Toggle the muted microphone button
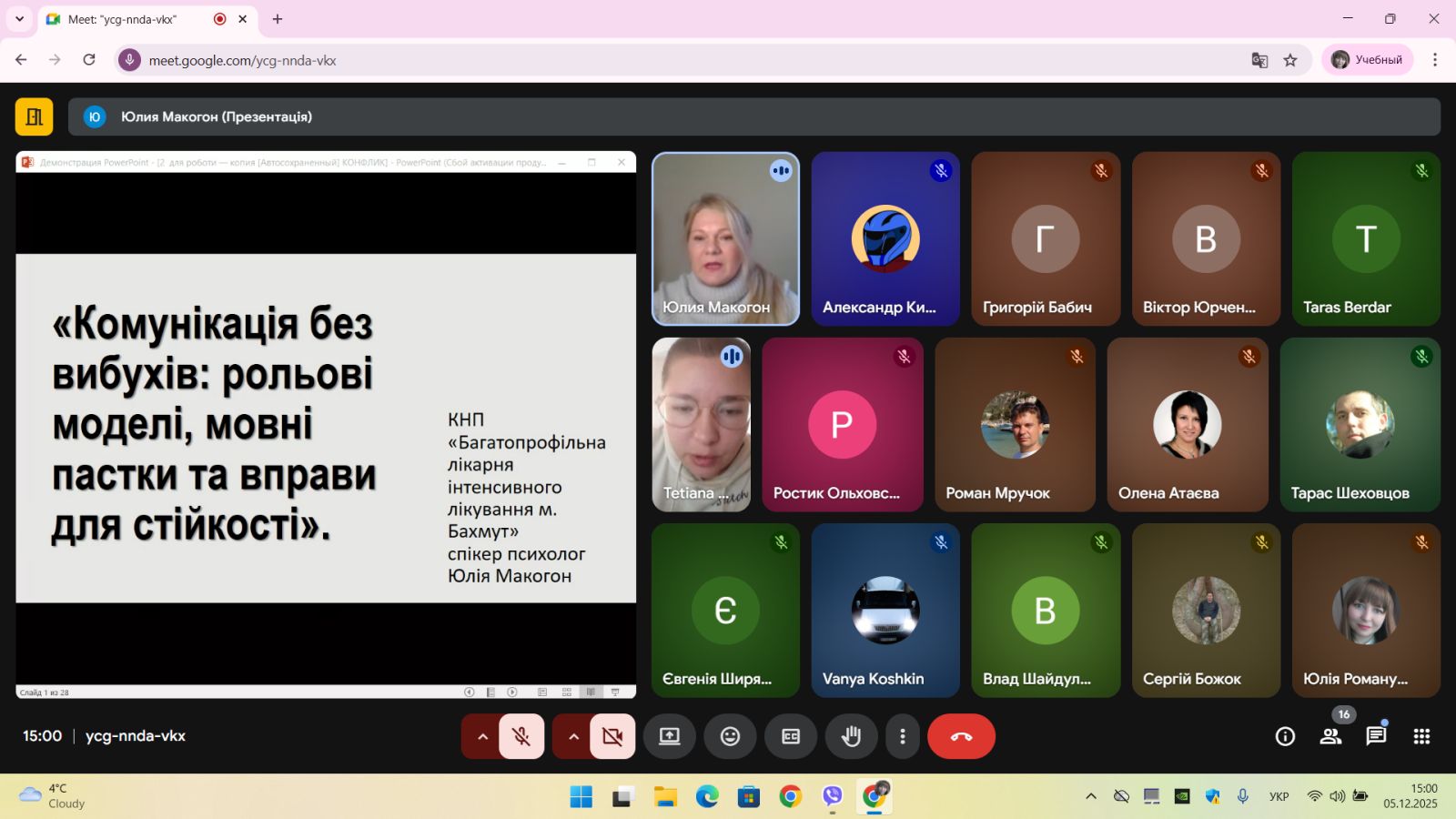 (521, 736)
